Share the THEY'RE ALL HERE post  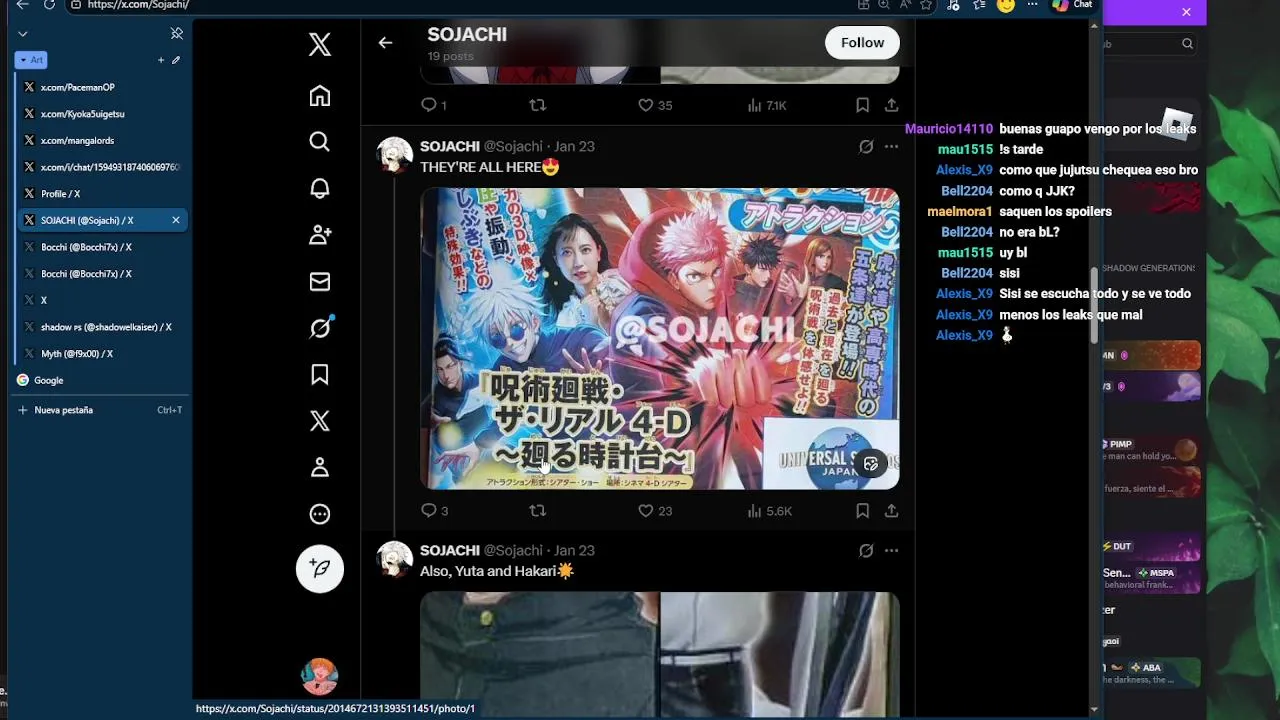pos(891,510)
